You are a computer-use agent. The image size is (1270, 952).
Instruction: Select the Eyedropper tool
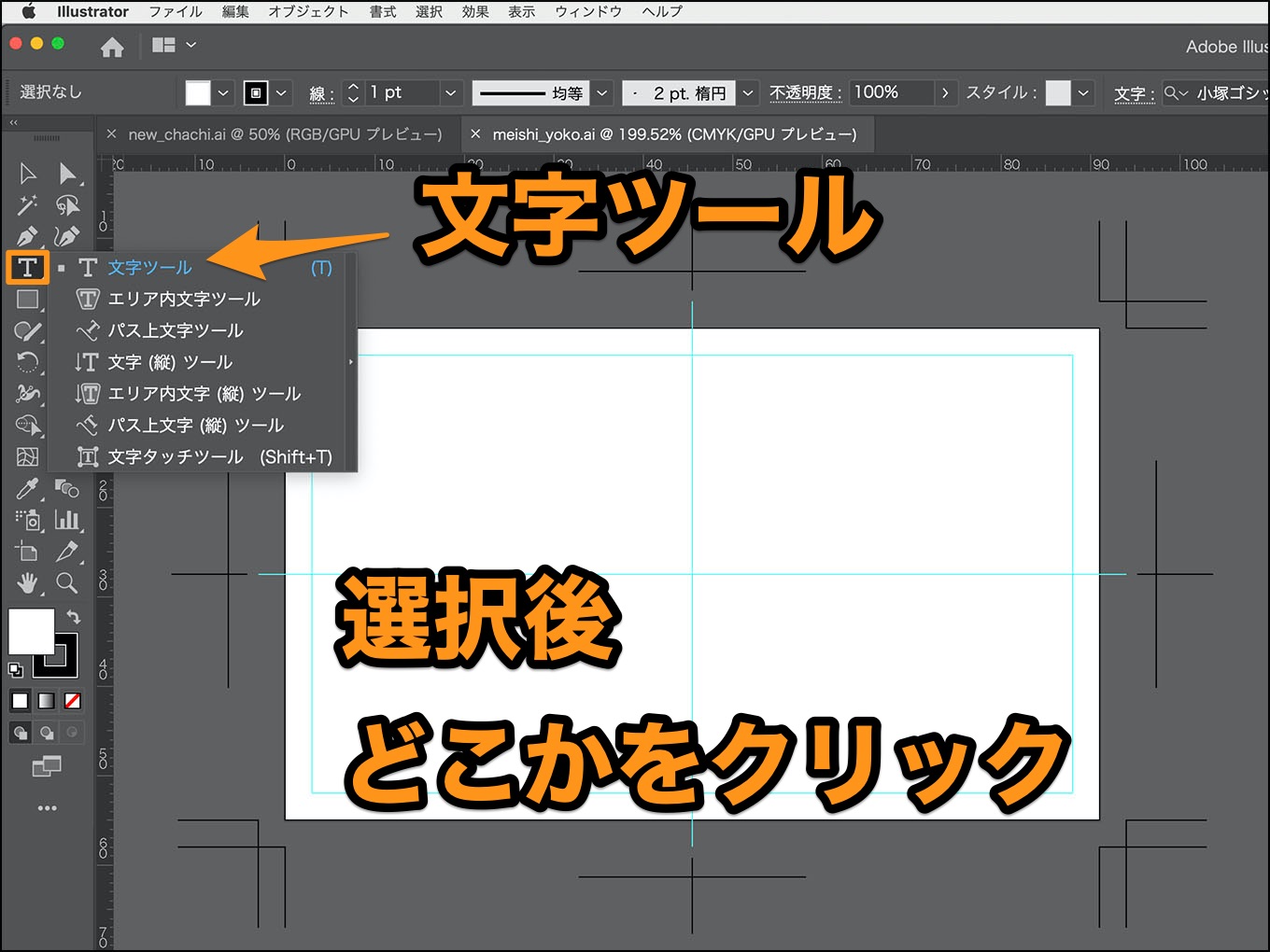[27, 488]
